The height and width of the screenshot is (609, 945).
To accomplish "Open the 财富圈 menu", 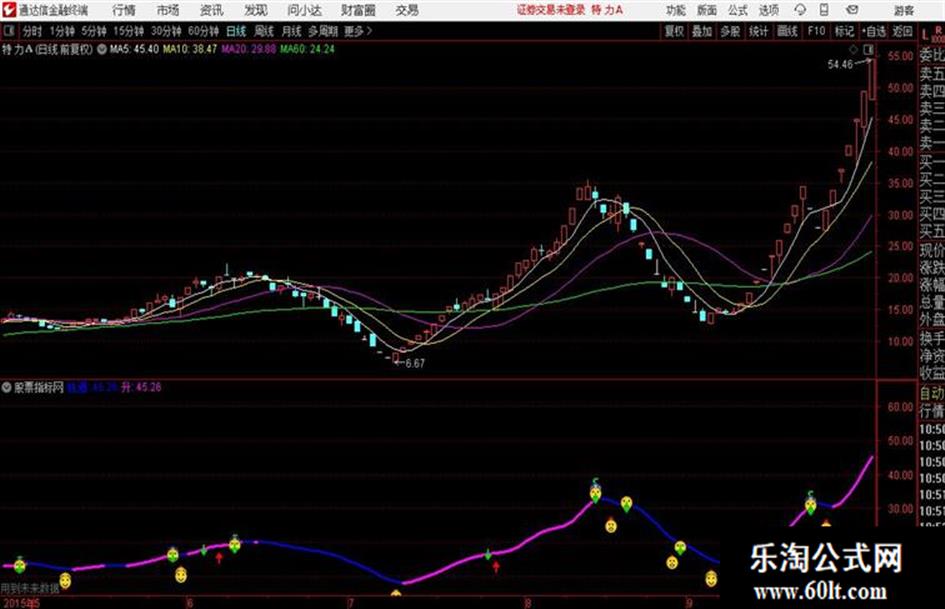I will point(359,10).
